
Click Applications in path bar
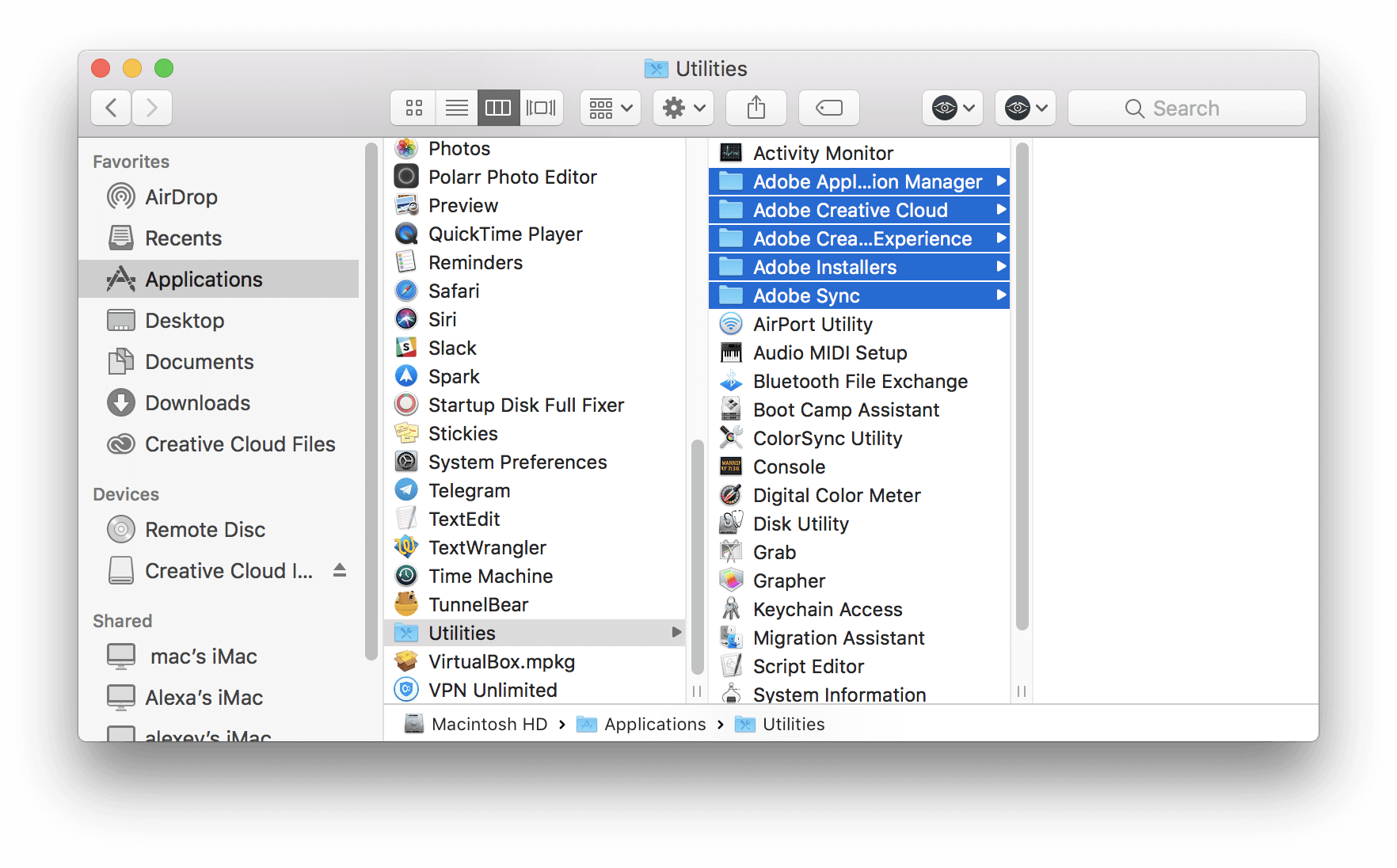tap(641, 724)
